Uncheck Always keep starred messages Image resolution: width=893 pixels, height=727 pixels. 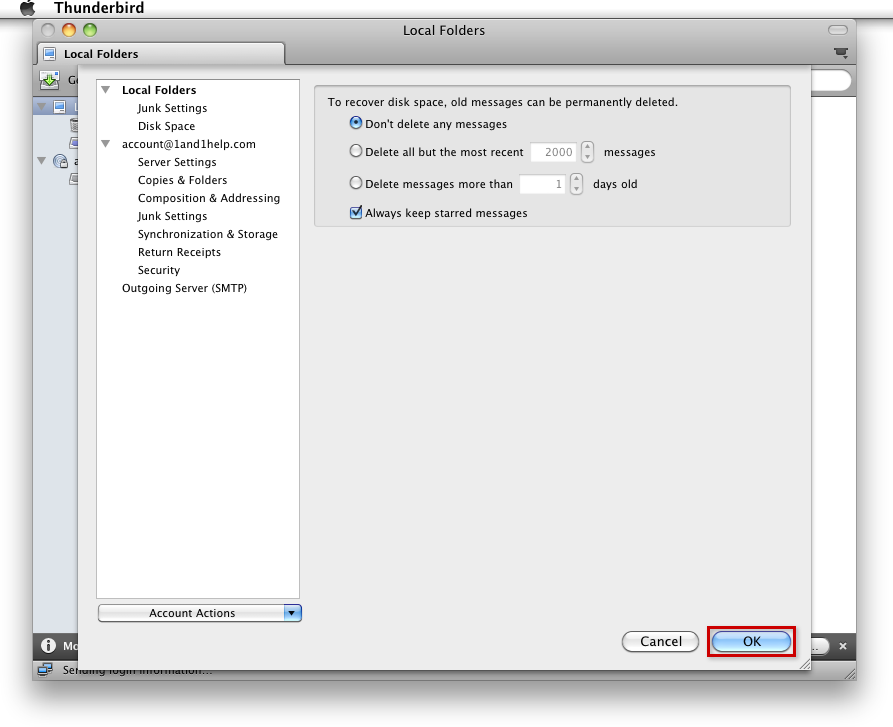tap(356, 212)
